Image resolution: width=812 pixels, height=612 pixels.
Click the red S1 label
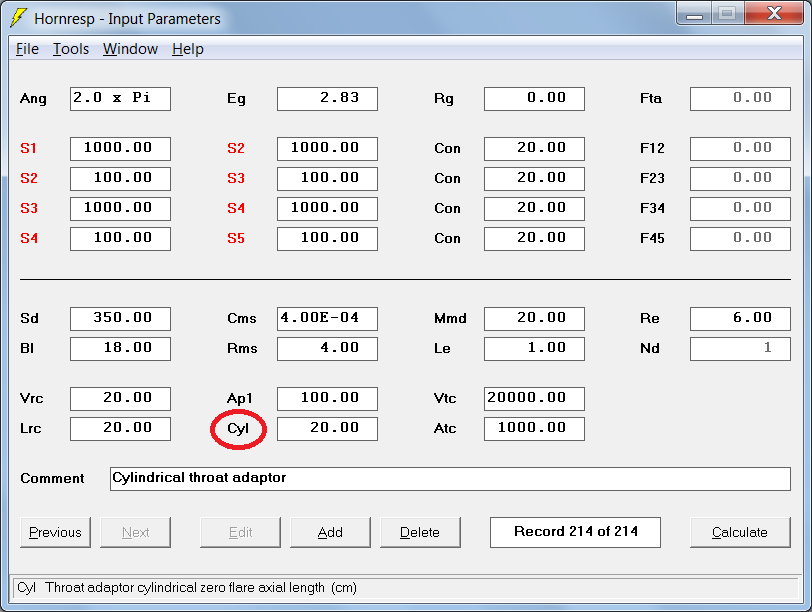pos(28,149)
